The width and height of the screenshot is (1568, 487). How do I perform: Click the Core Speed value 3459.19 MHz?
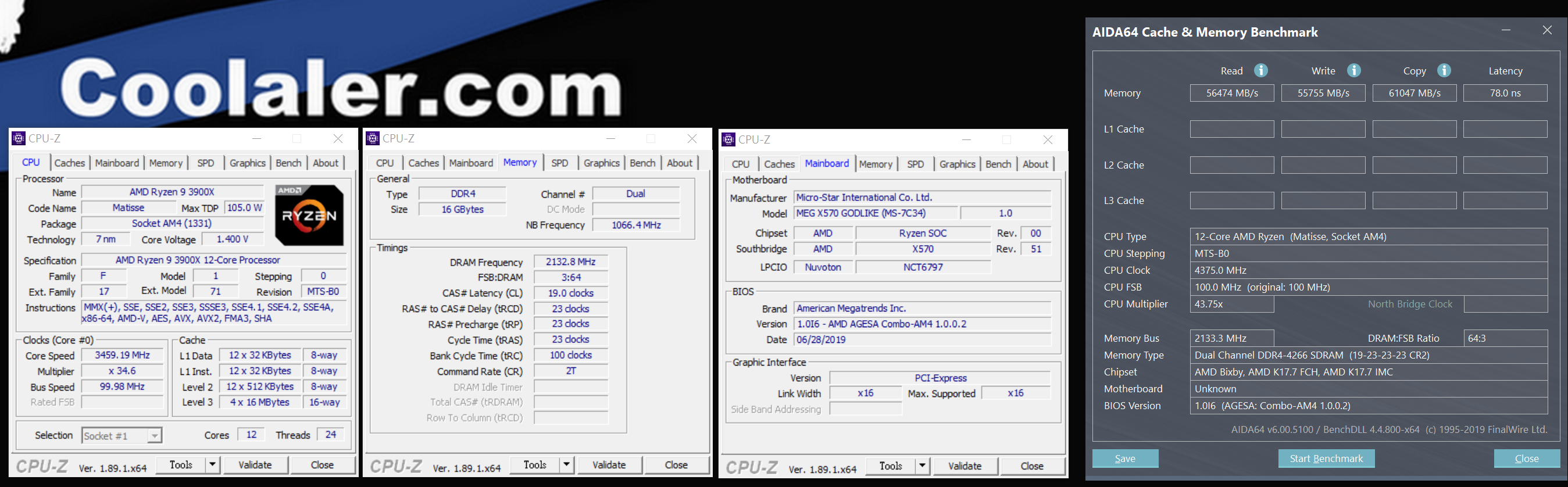[122, 355]
